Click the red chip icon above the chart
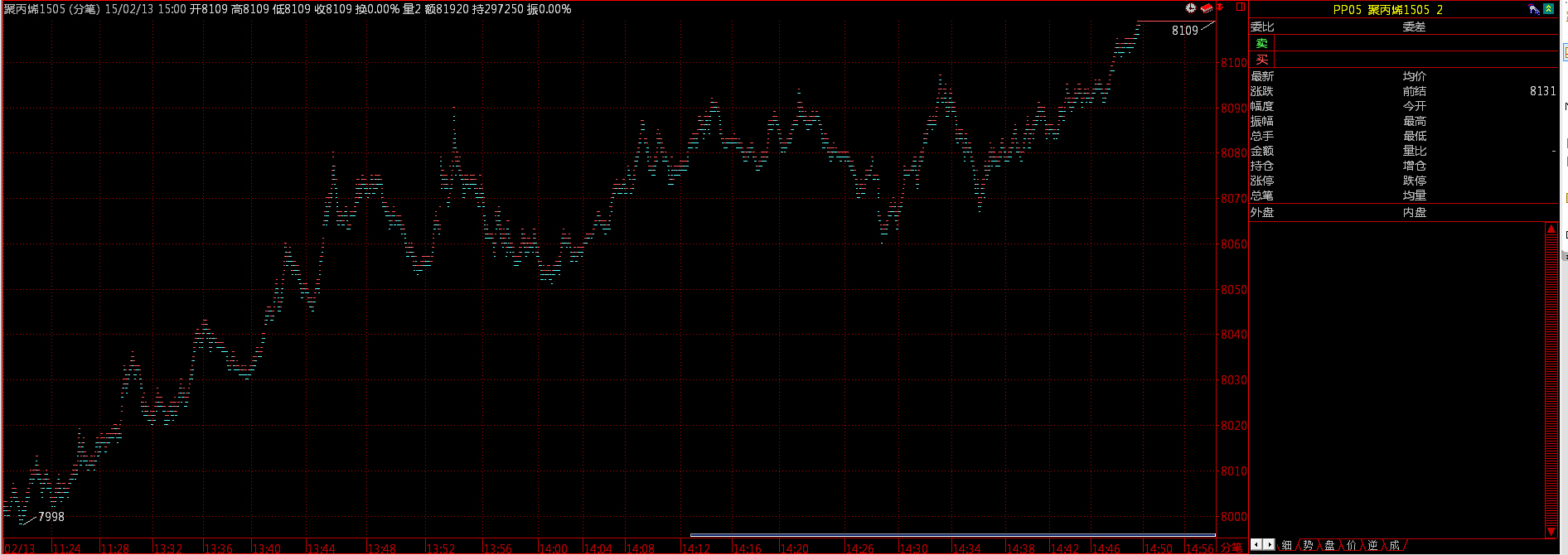 1206,8
